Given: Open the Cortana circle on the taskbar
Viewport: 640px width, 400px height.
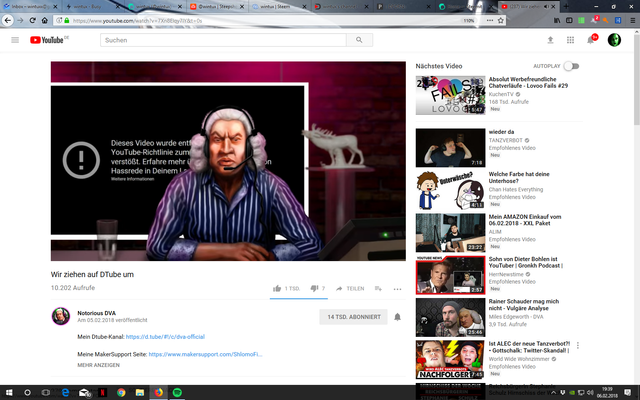Looking at the screenshot, I should (27, 393).
